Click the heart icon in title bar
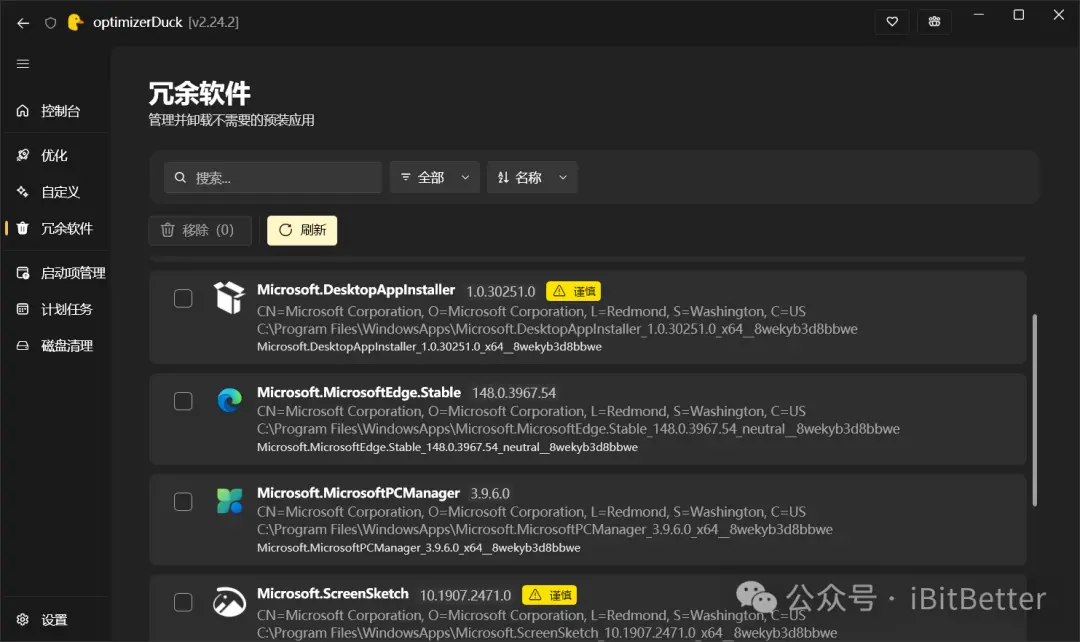1080x642 pixels. tap(892, 22)
